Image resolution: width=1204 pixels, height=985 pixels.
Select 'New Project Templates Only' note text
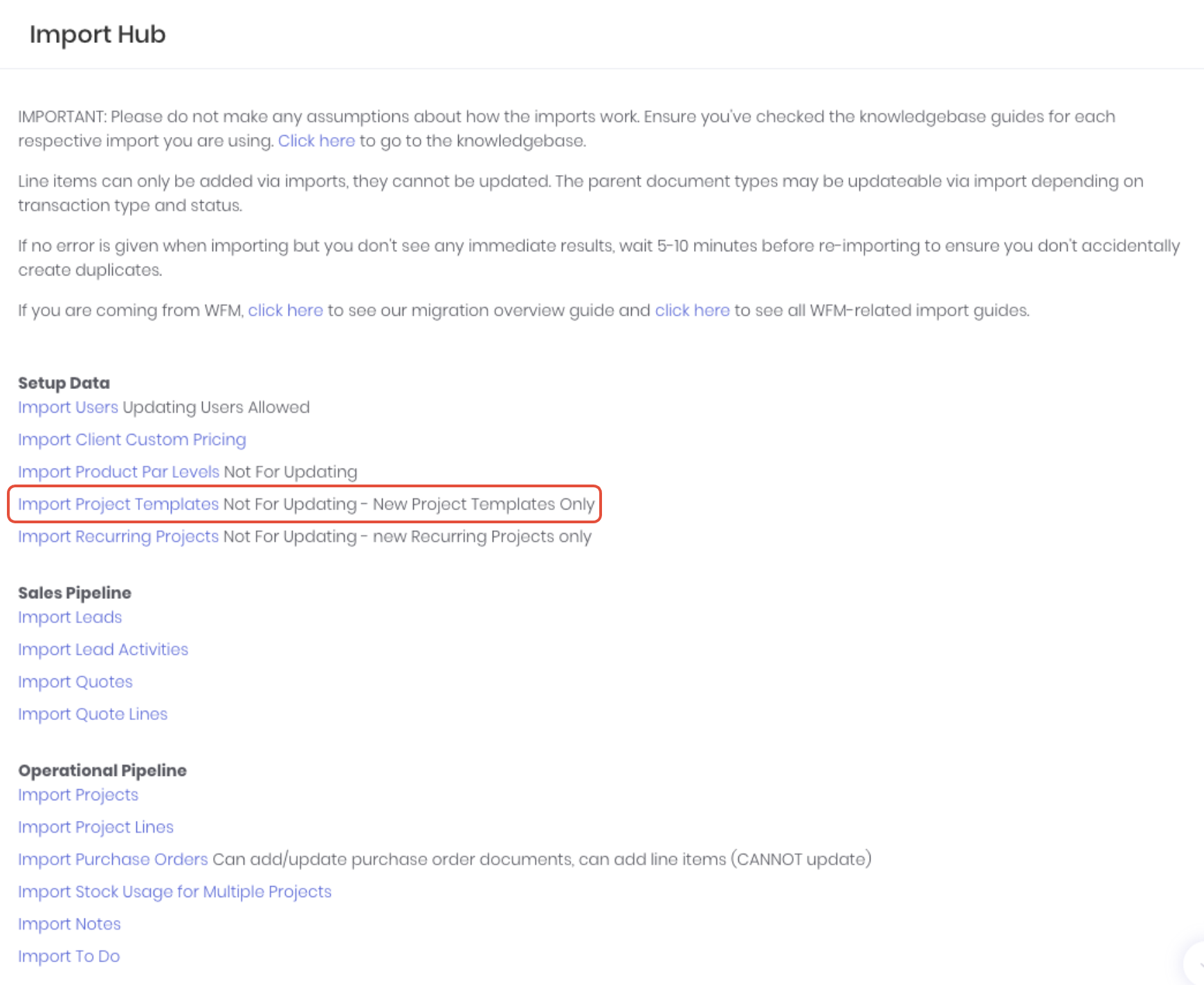click(484, 504)
